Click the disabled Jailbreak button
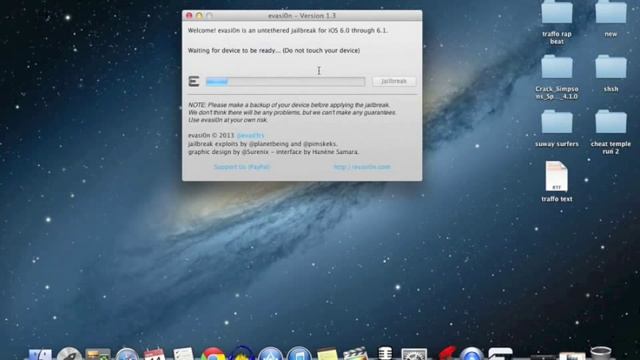Screen dimensions: 640x360 pyautogui.click(x=394, y=81)
